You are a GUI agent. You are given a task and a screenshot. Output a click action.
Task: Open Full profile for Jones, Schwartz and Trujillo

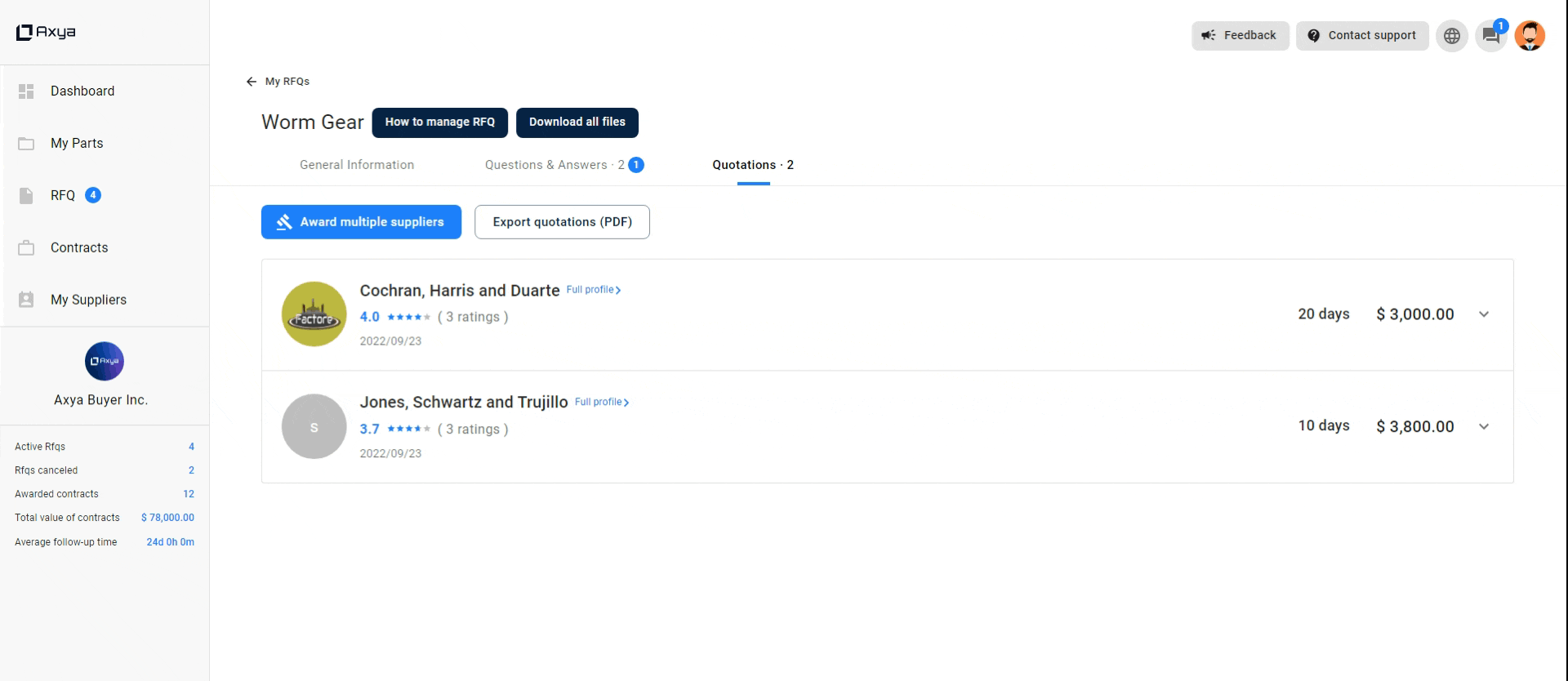[x=602, y=402]
